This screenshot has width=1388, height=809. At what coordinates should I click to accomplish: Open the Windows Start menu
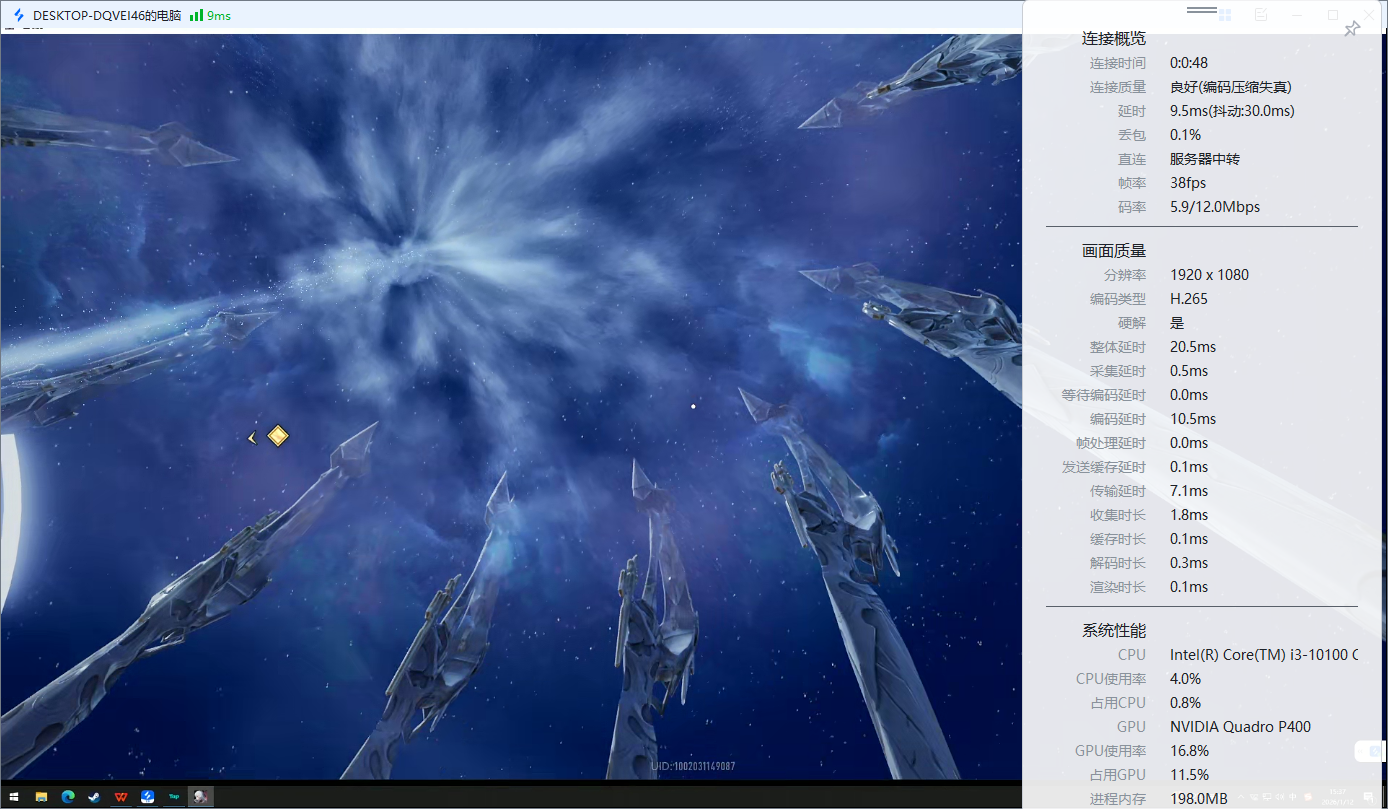15,797
